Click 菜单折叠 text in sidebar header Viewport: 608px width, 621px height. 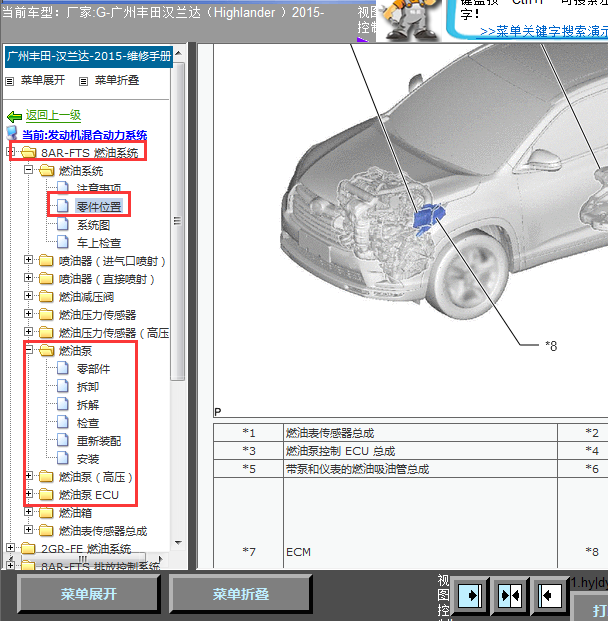(x=117, y=80)
